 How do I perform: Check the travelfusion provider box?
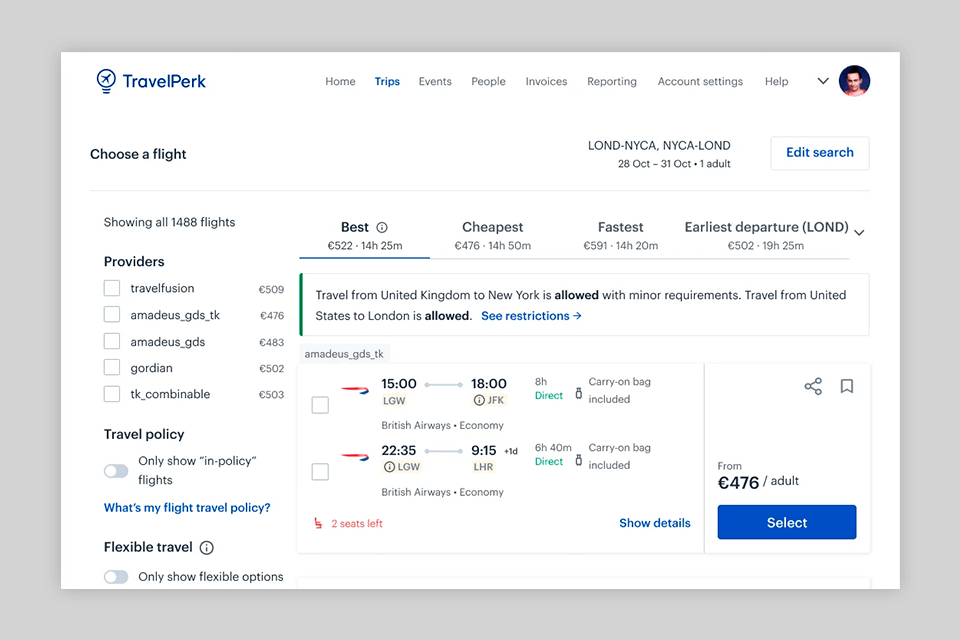tap(111, 288)
